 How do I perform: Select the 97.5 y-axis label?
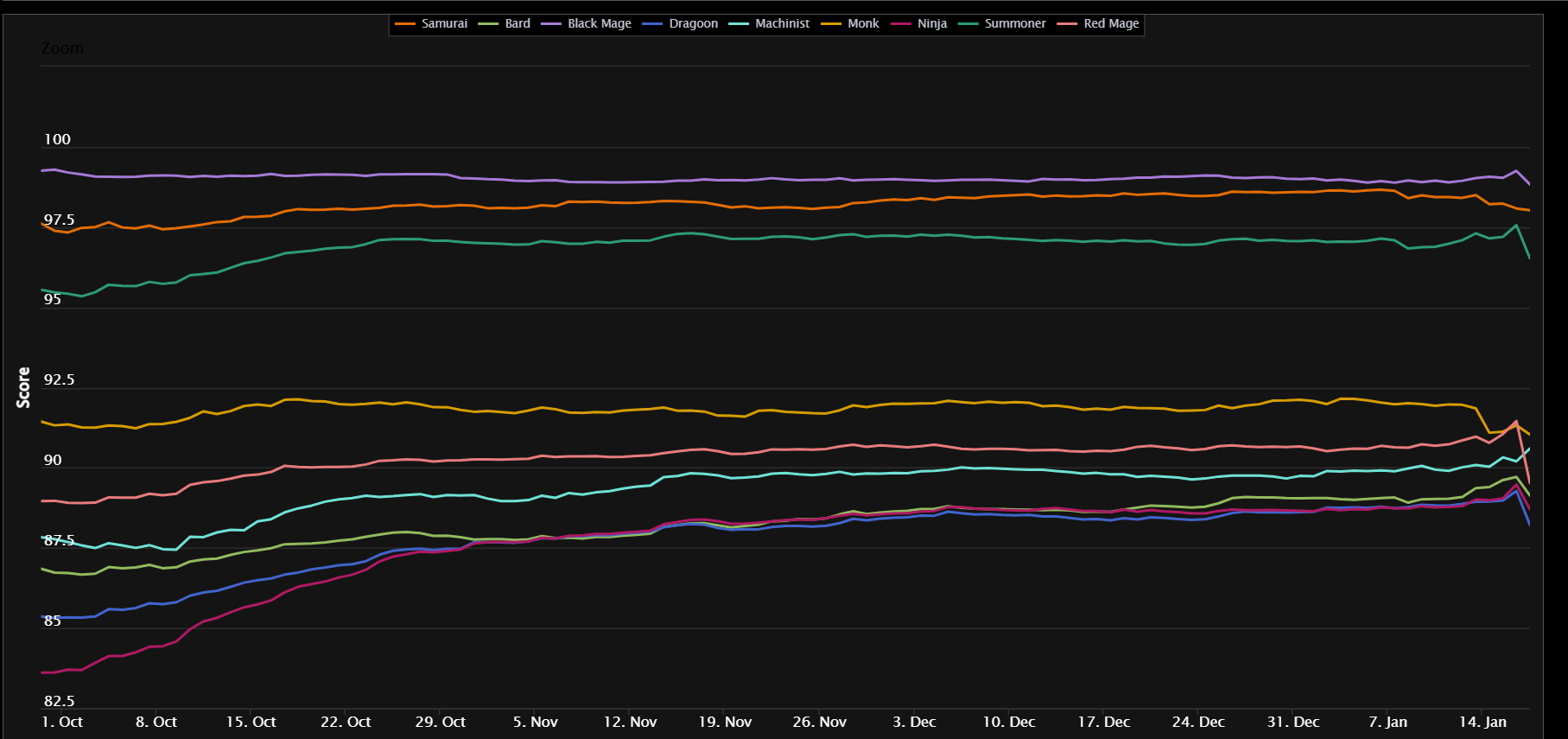[59, 220]
